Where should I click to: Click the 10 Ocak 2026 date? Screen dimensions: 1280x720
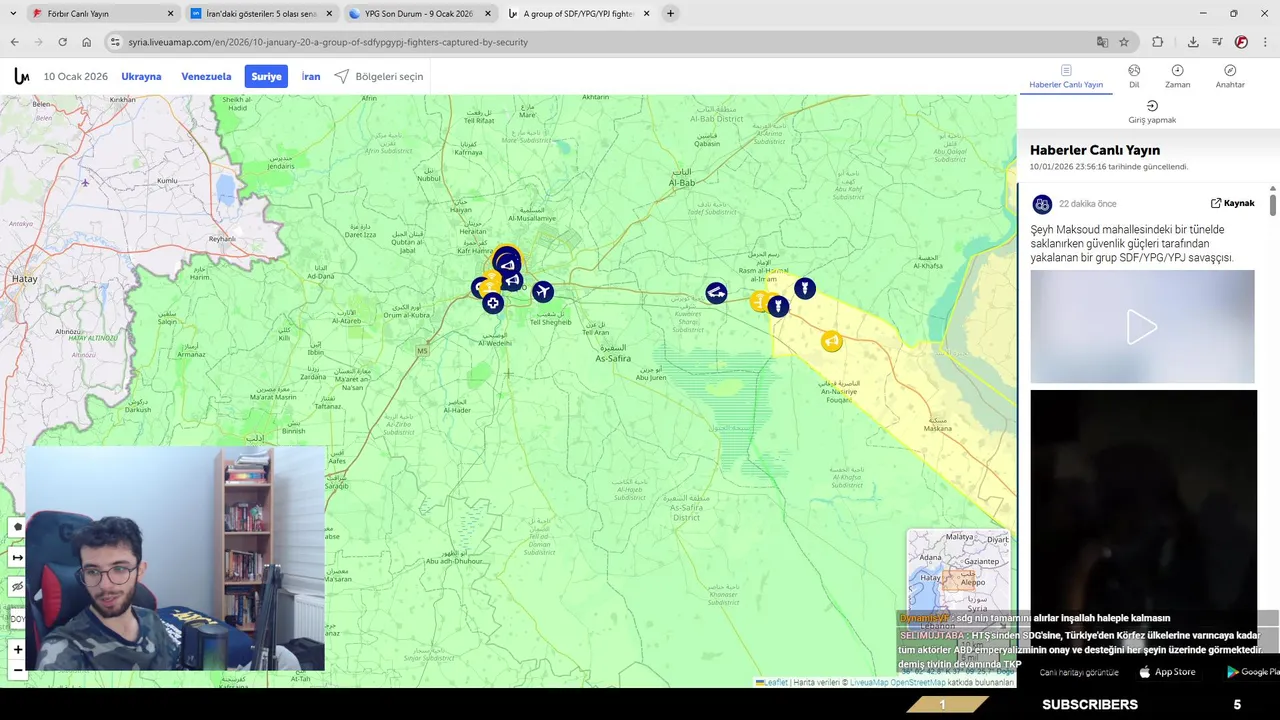(x=76, y=76)
